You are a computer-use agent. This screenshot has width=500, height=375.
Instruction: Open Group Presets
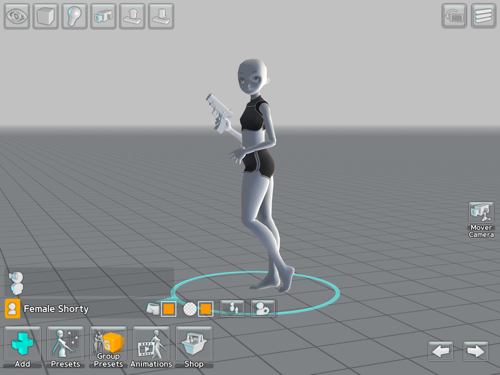tap(108, 347)
